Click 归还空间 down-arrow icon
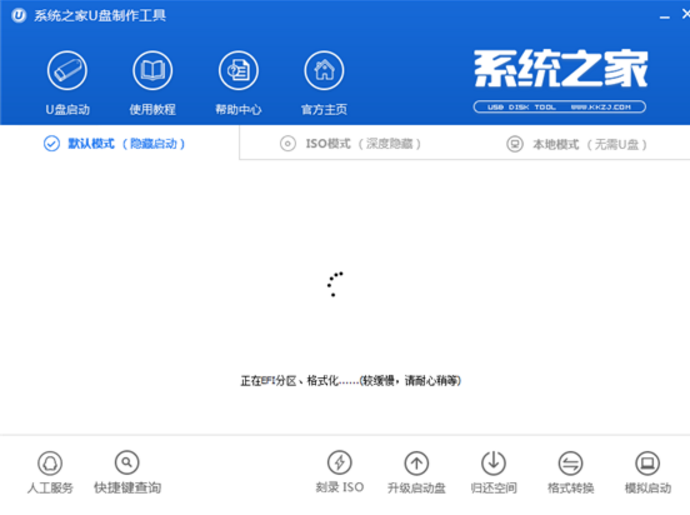 [x=493, y=463]
